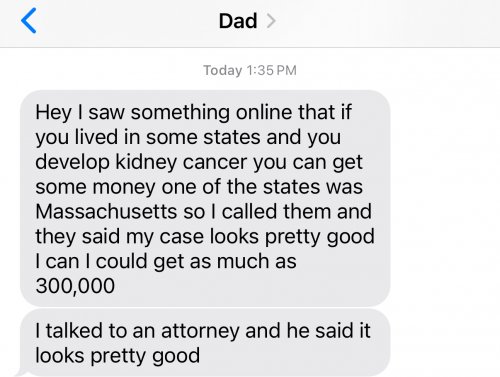Click the number 300,000 in the message
This screenshot has width=500, height=377.
75,286
